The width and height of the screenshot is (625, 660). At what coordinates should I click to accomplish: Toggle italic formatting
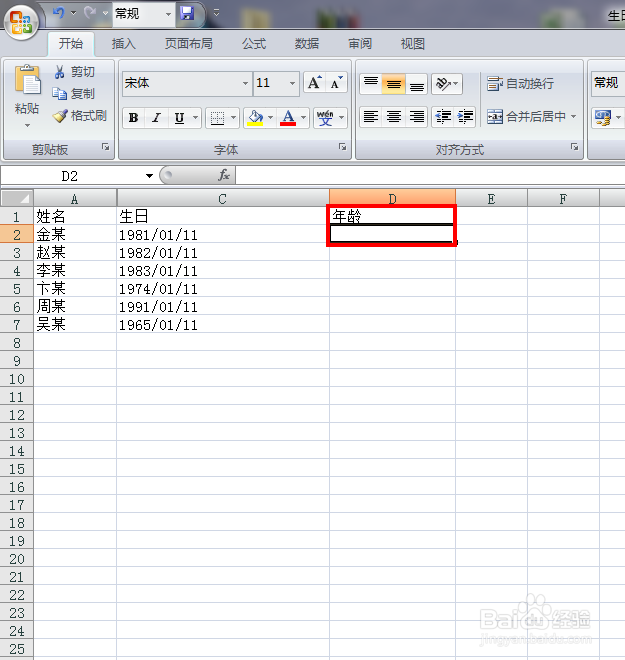(157, 118)
